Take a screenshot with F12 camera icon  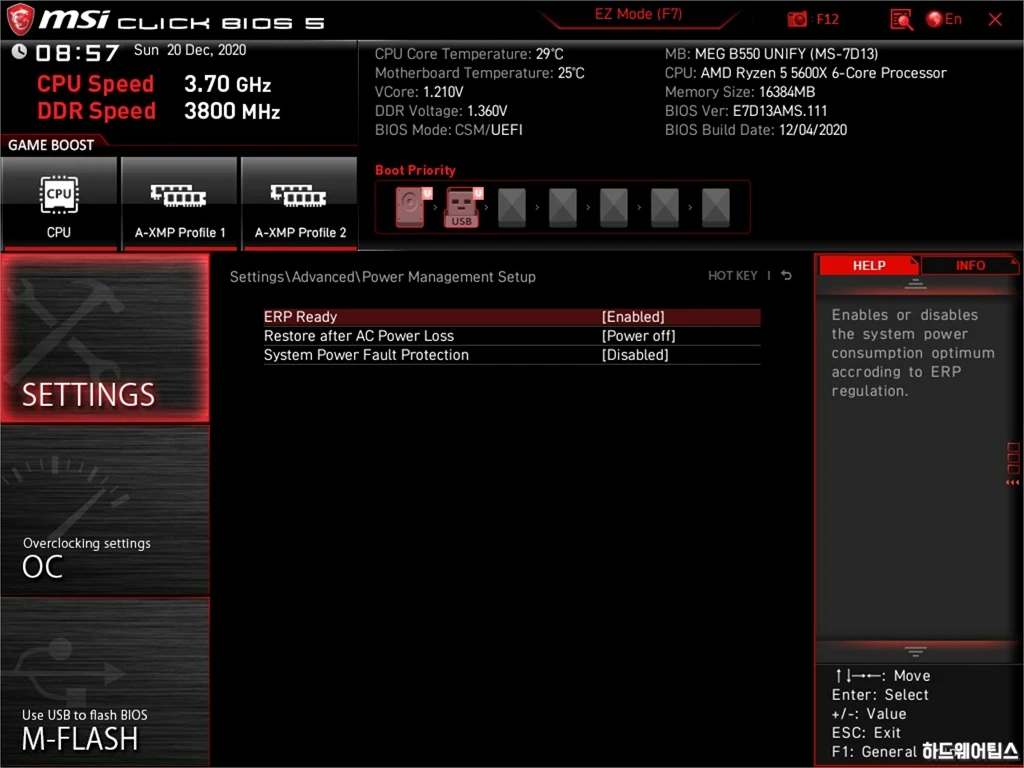tap(797, 20)
